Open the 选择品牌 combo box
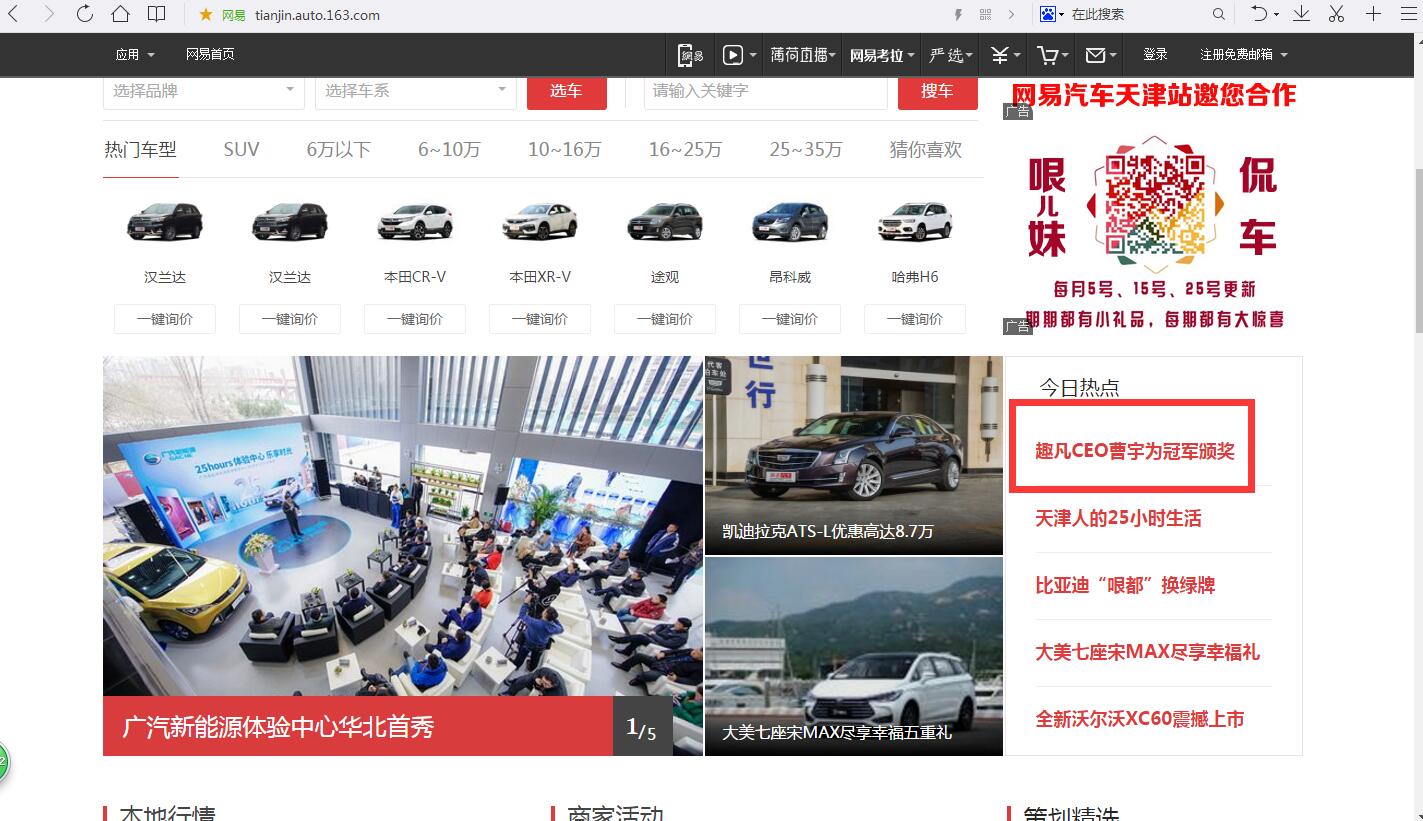 pos(204,91)
